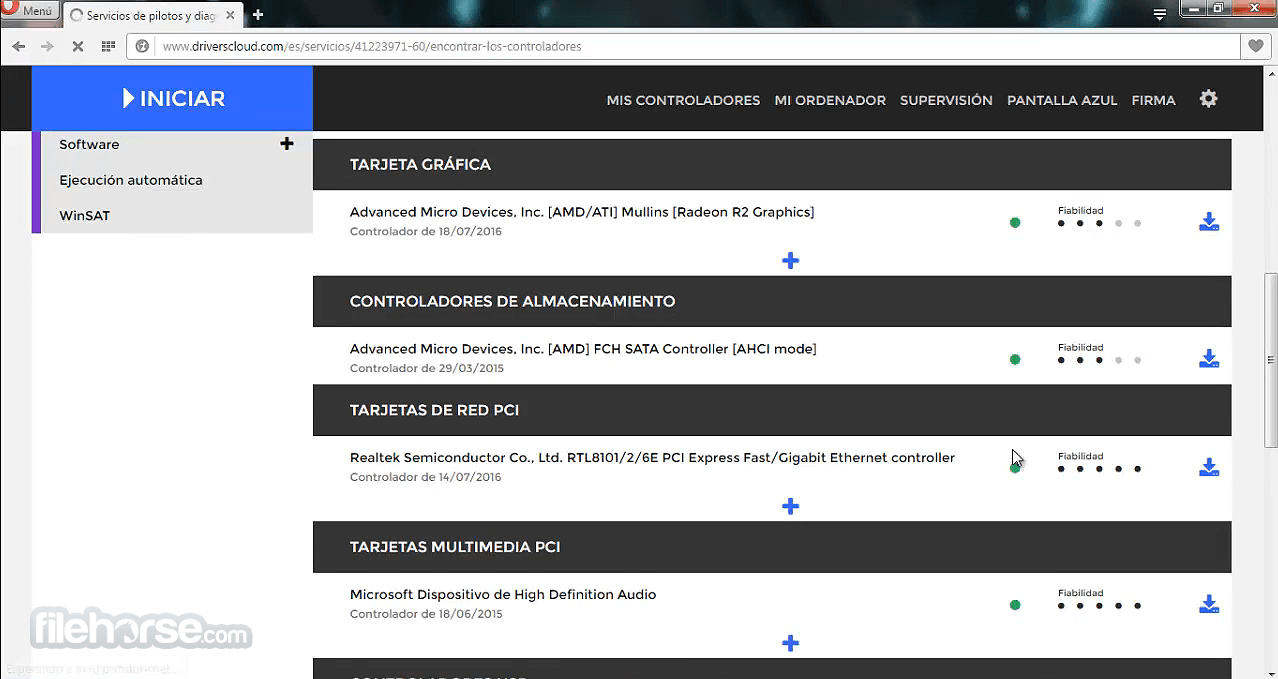Open the settings gear in site header
The width and height of the screenshot is (1278, 679).
point(1208,99)
